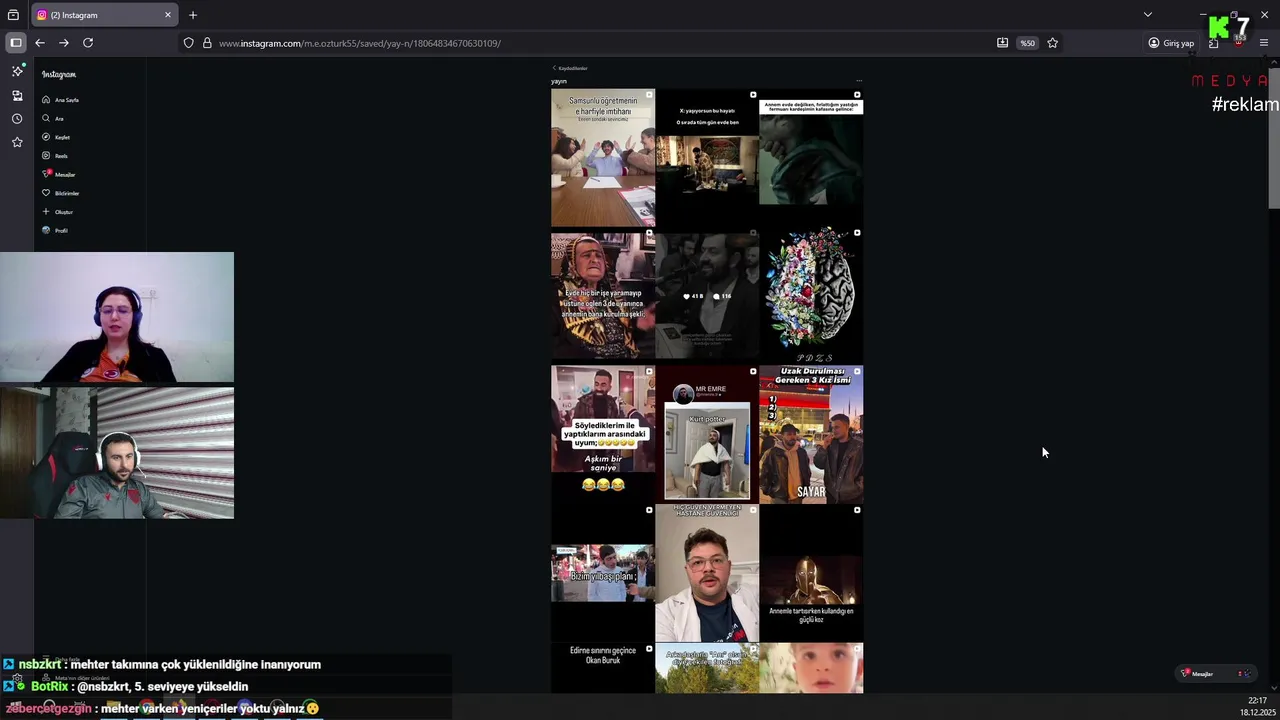Open Ana Sayfa home in Instagram sidebar
Viewport: 1280px width, 720px height.
coord(60,100)
